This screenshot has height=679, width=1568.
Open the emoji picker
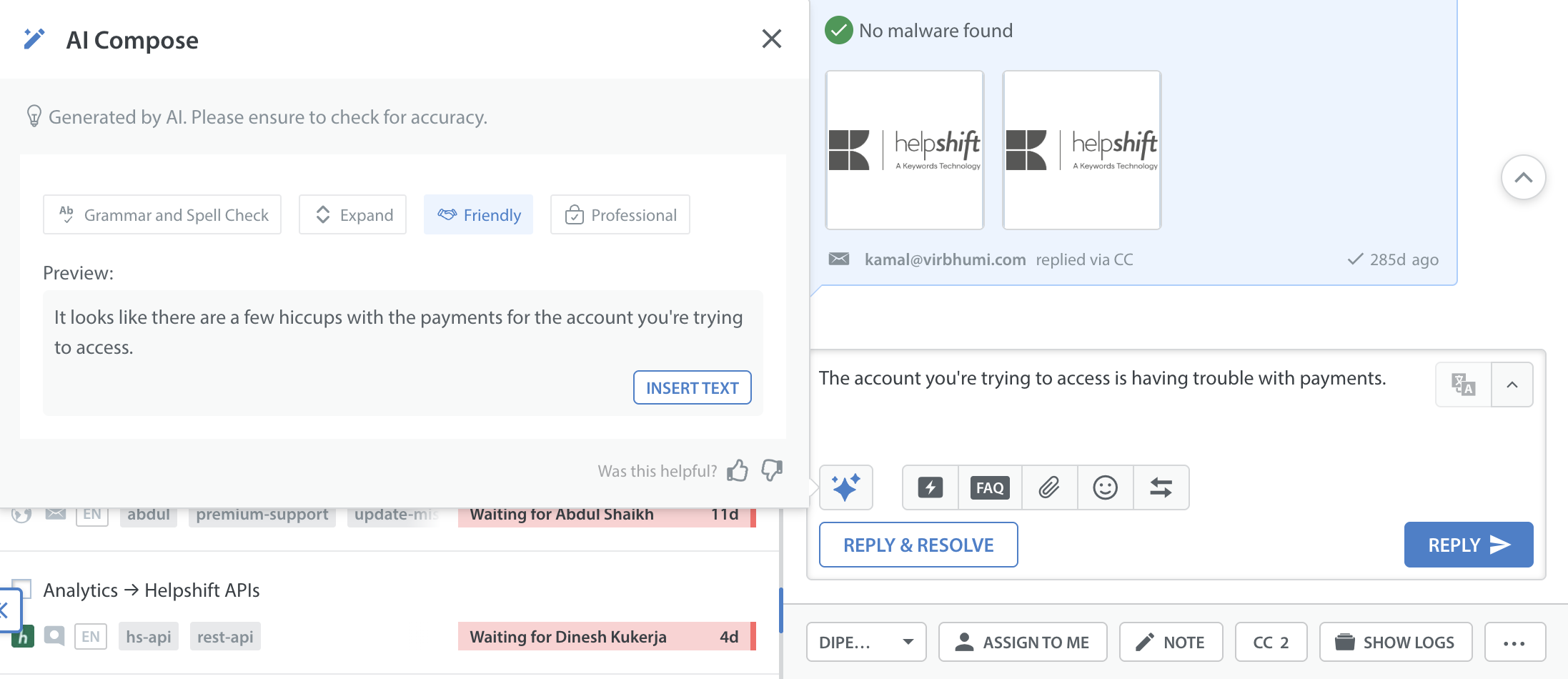click(1105, 487)
